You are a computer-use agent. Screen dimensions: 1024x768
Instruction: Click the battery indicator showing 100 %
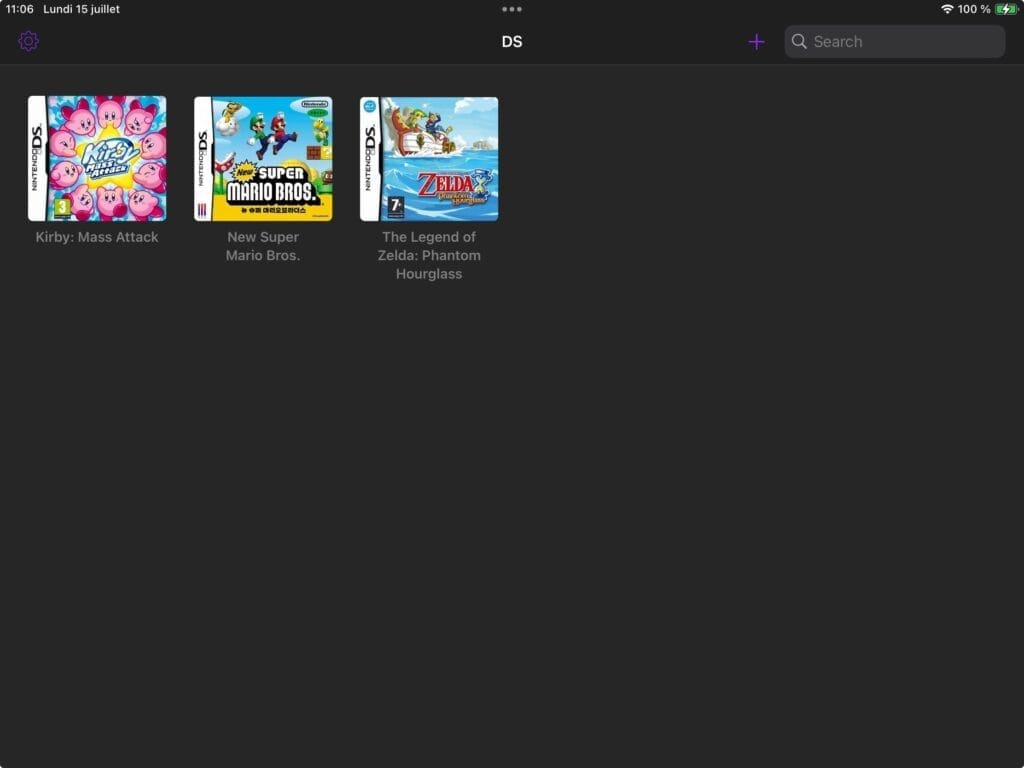[976, 9]
